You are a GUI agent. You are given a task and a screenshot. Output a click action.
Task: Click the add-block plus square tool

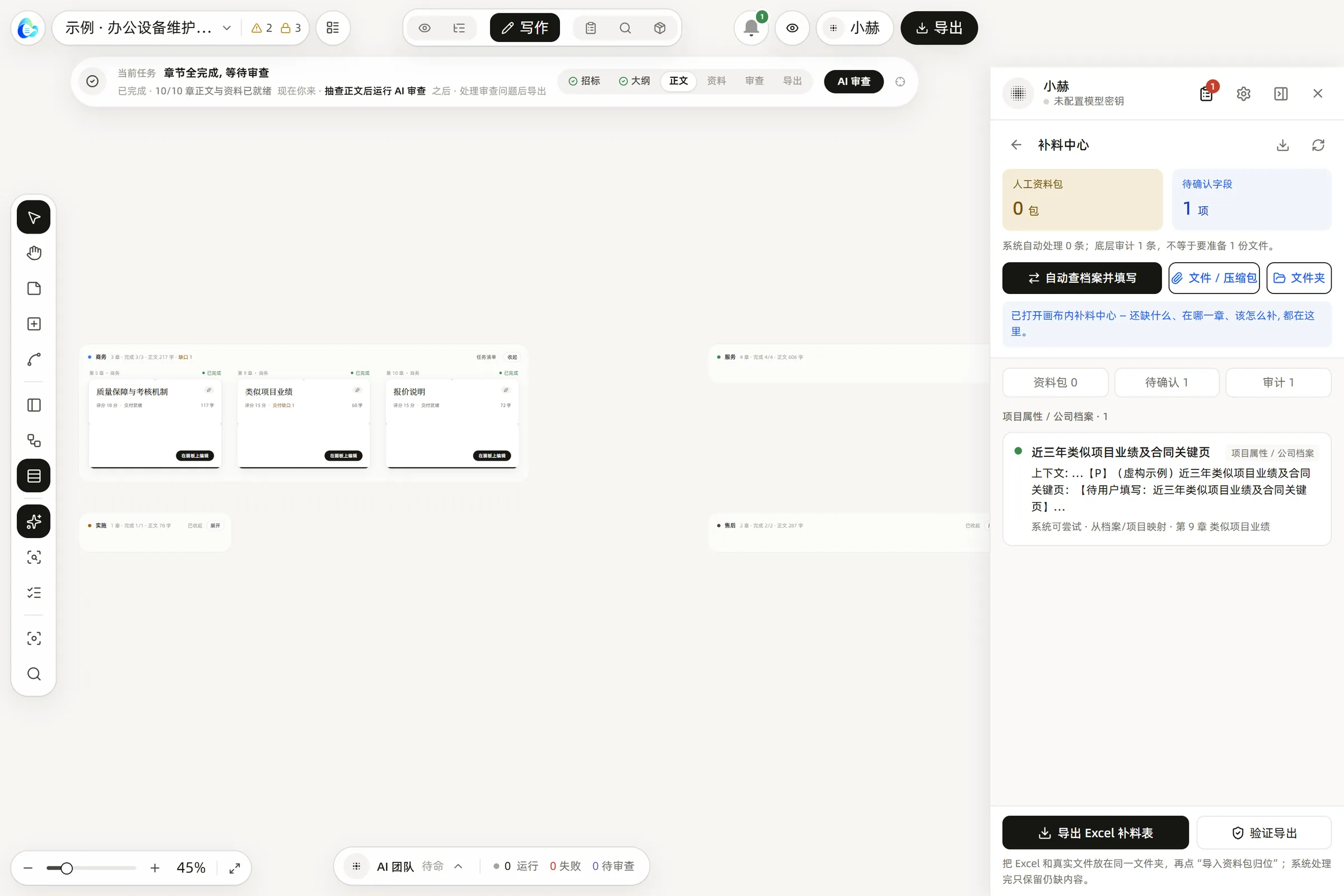click(34, 324)
